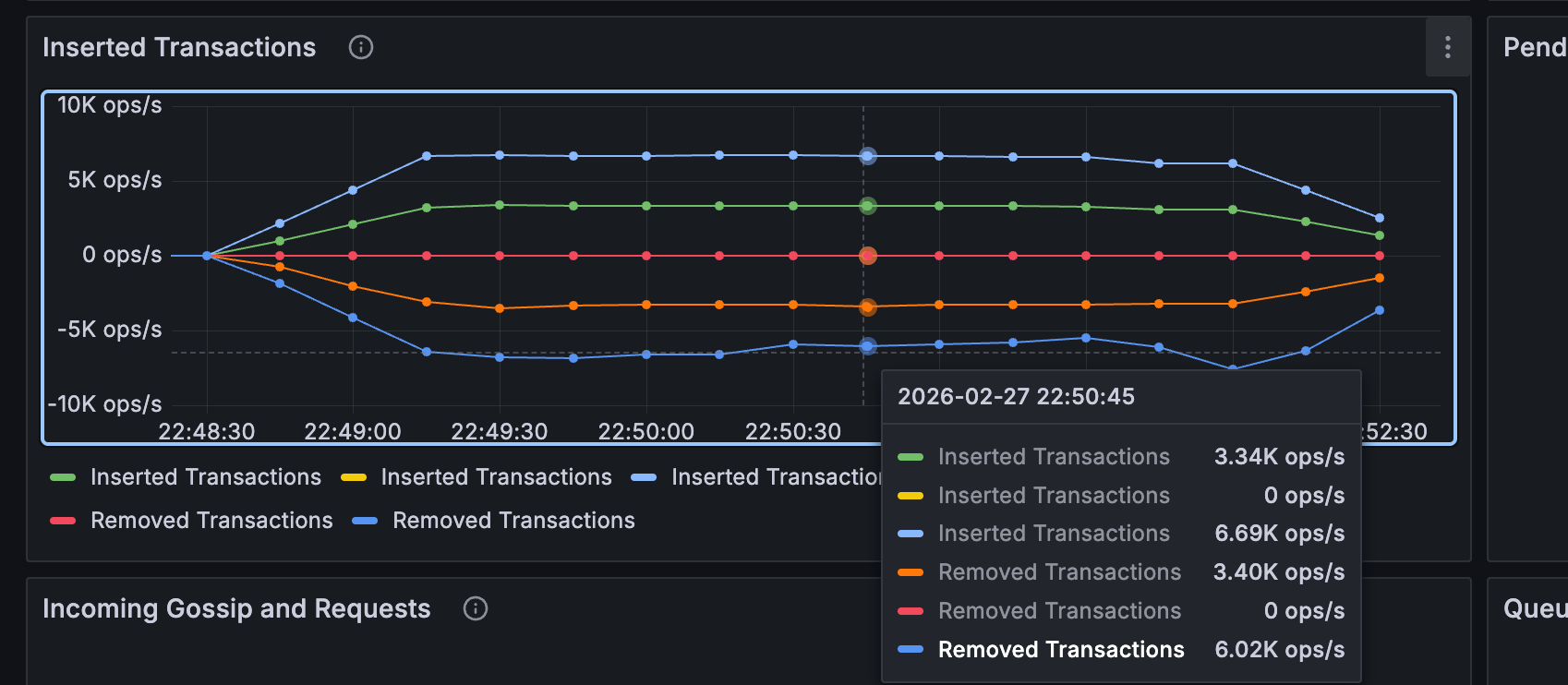Click the highlighted light blue point at 6.69K

(867, 156)
